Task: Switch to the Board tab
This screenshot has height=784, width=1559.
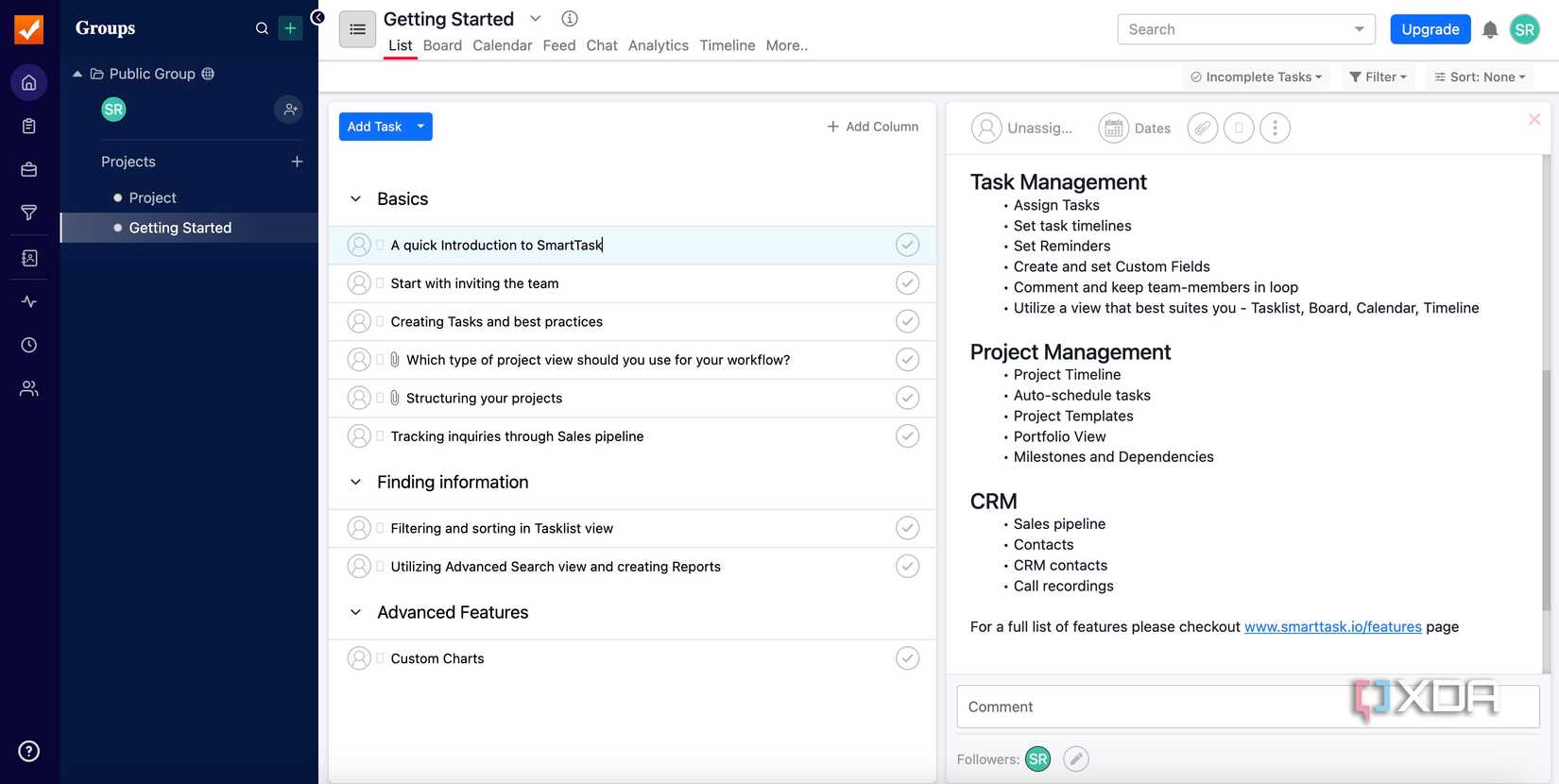Action: coord(442,45)
